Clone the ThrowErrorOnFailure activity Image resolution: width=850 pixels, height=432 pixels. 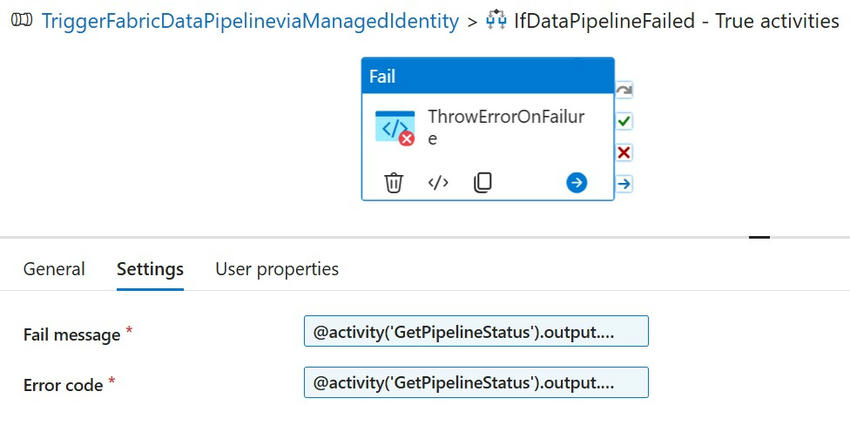click(482, 183)
